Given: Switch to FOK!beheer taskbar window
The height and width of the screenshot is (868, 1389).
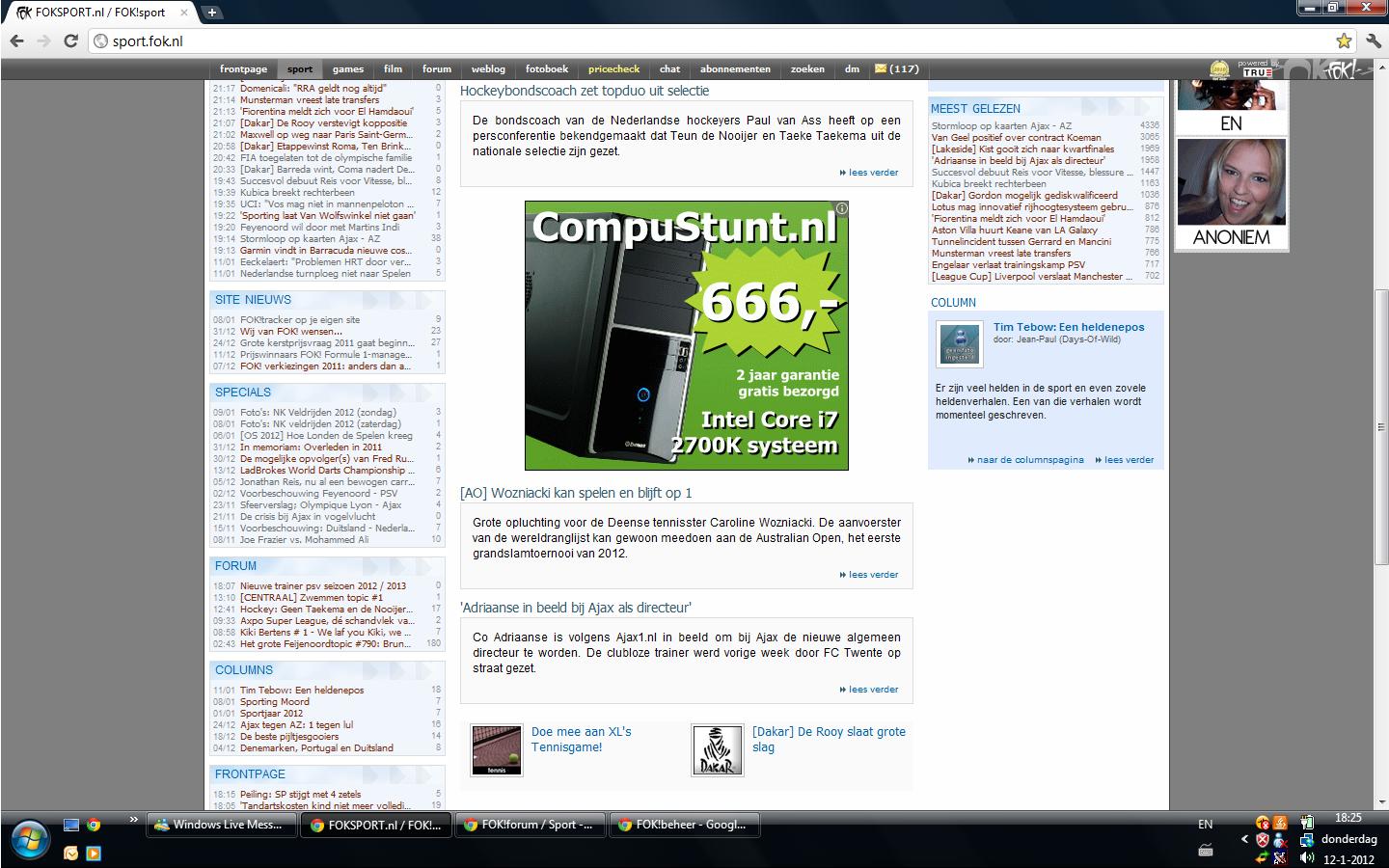Looking at the screenshot, I should click(x=684, y=825).
